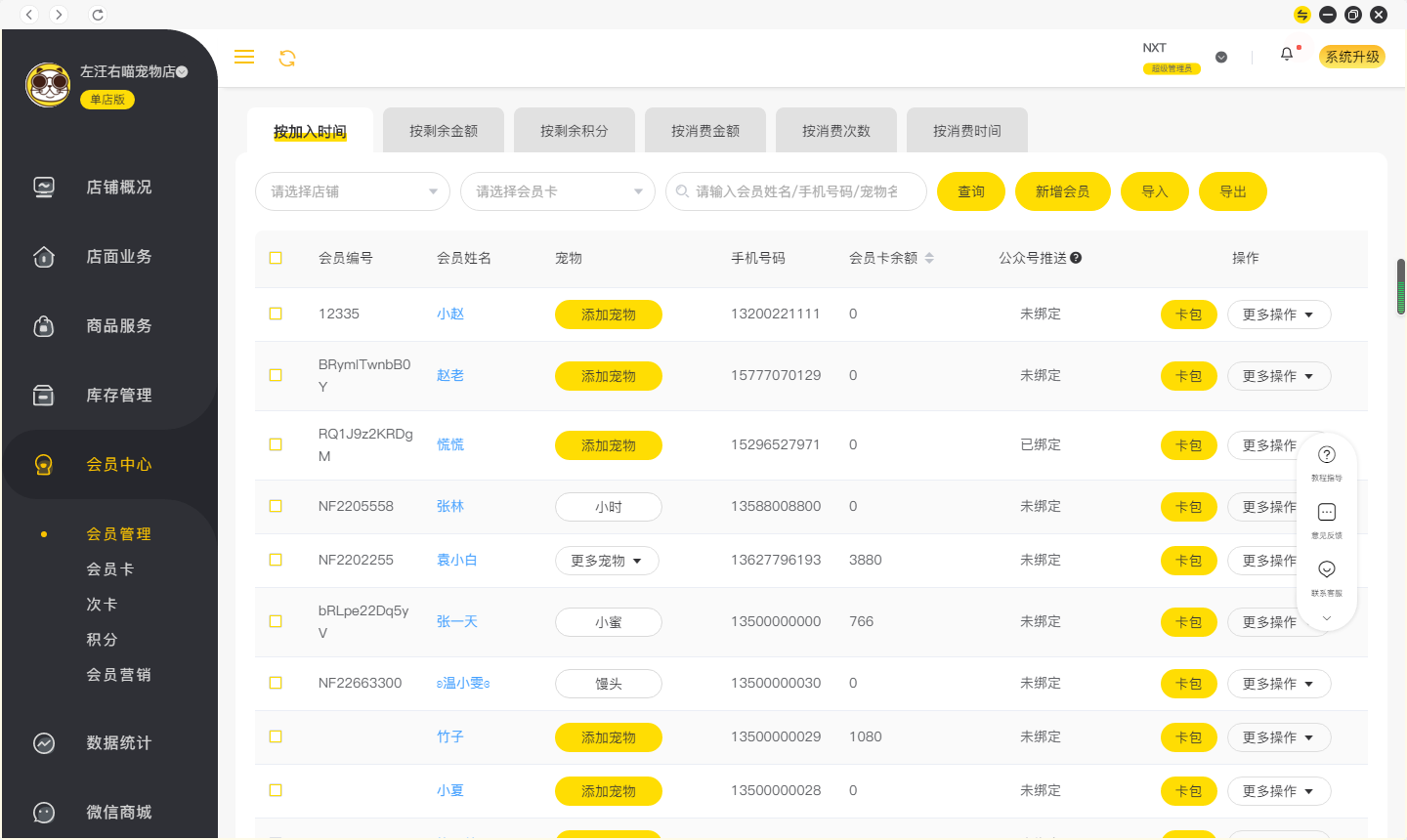Click the 导入 button
The height and width of the screenshot is (840, 1407).
pos(1155,191)
